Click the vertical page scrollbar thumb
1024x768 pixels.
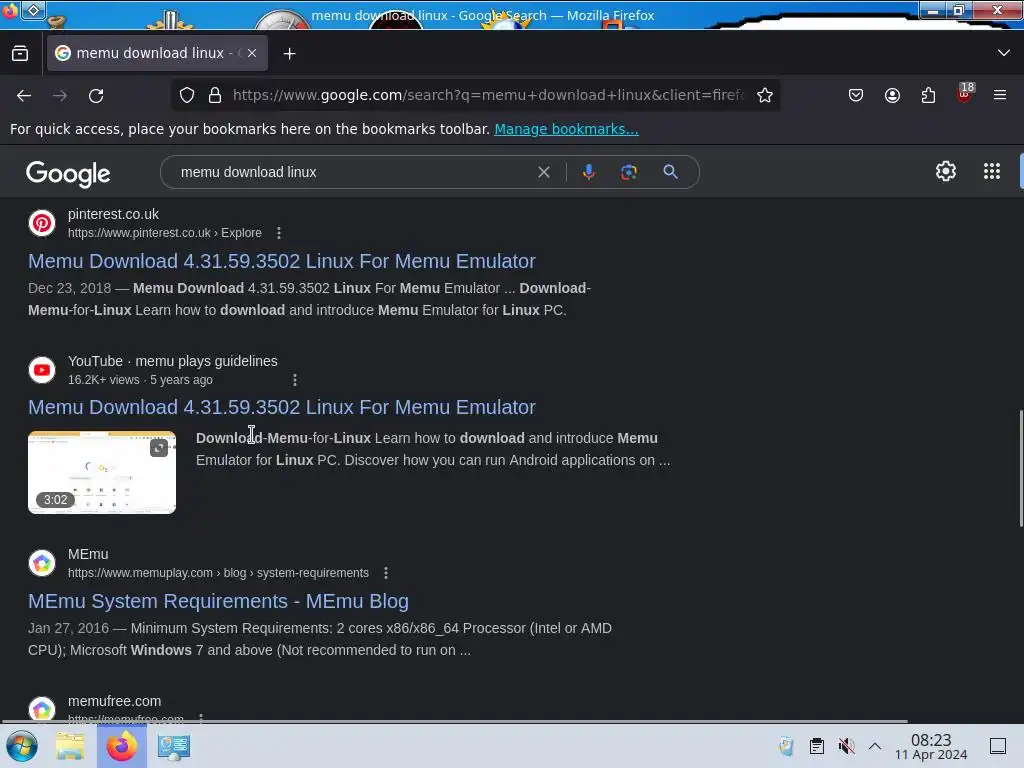1021,468
